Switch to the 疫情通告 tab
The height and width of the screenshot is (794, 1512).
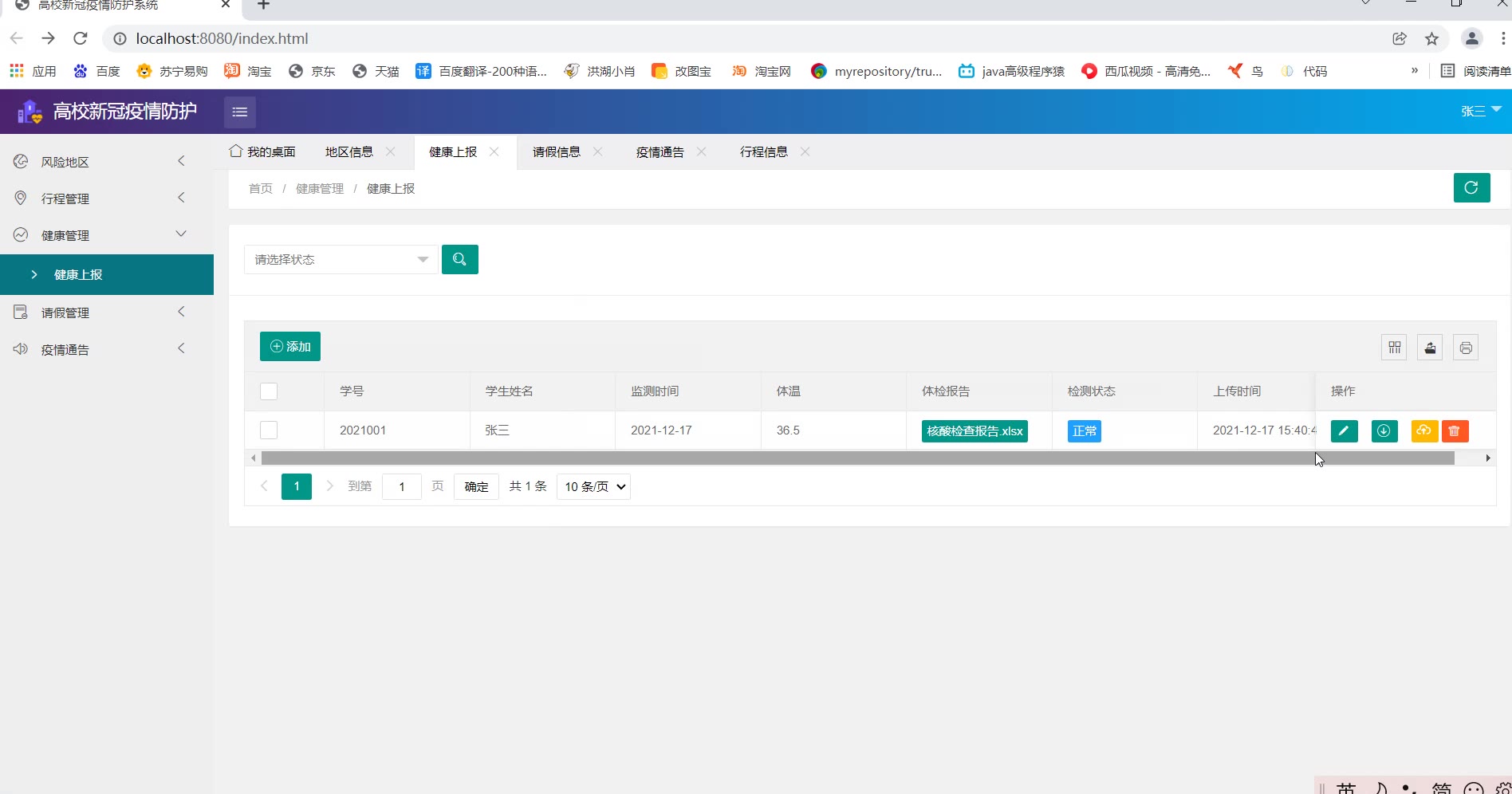[x=660, y=152]
